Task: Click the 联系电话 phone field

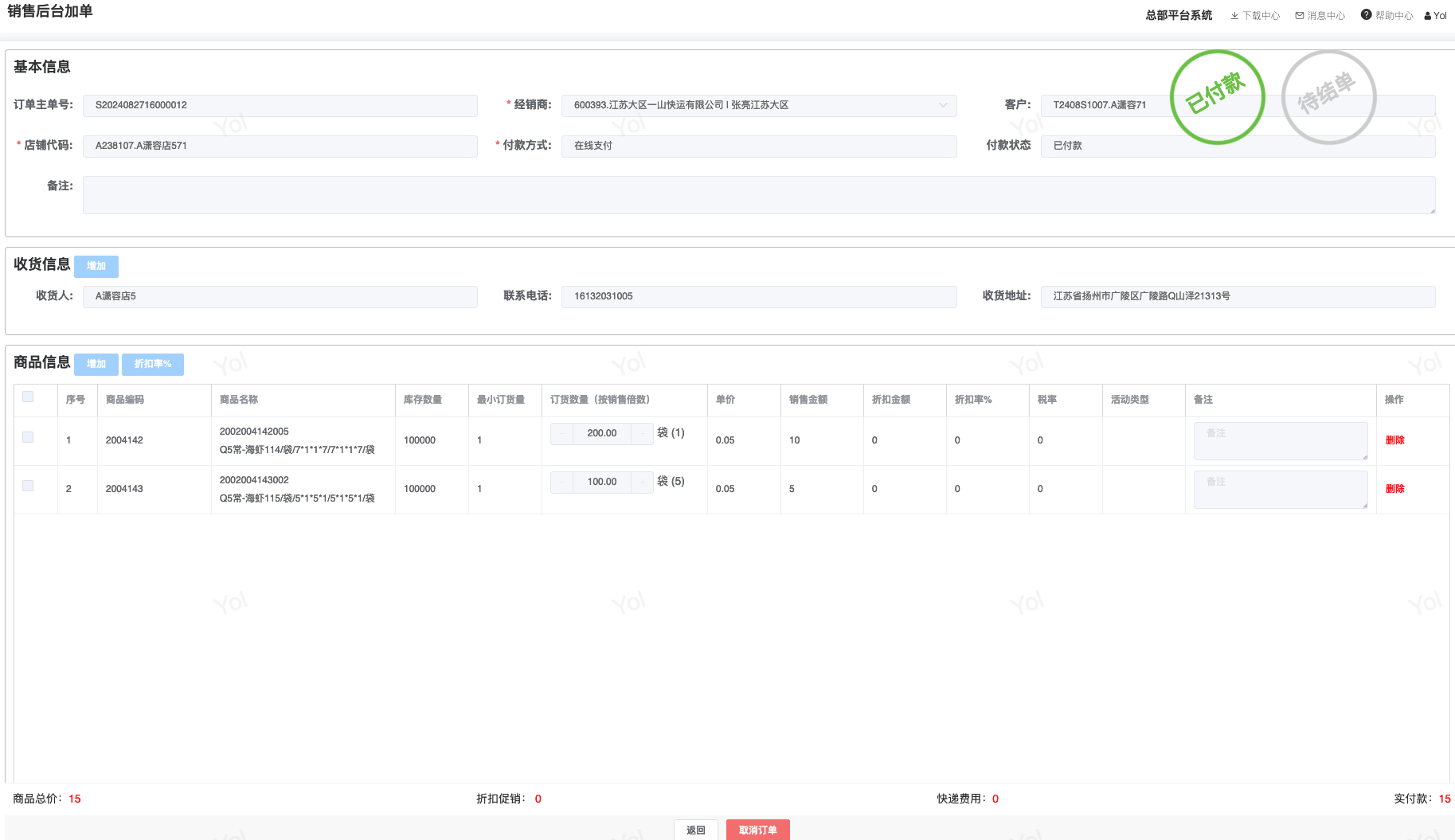Action: click(x=759, y=296)
